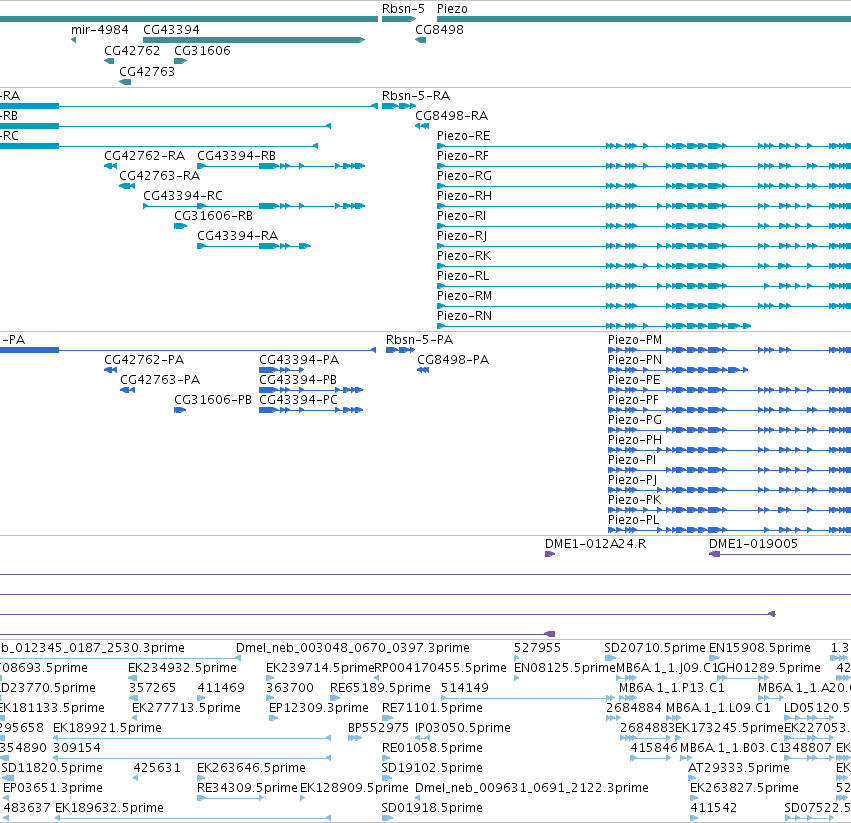
Task: Open the CG42763-PA protein label
Action: pos(160,380)
